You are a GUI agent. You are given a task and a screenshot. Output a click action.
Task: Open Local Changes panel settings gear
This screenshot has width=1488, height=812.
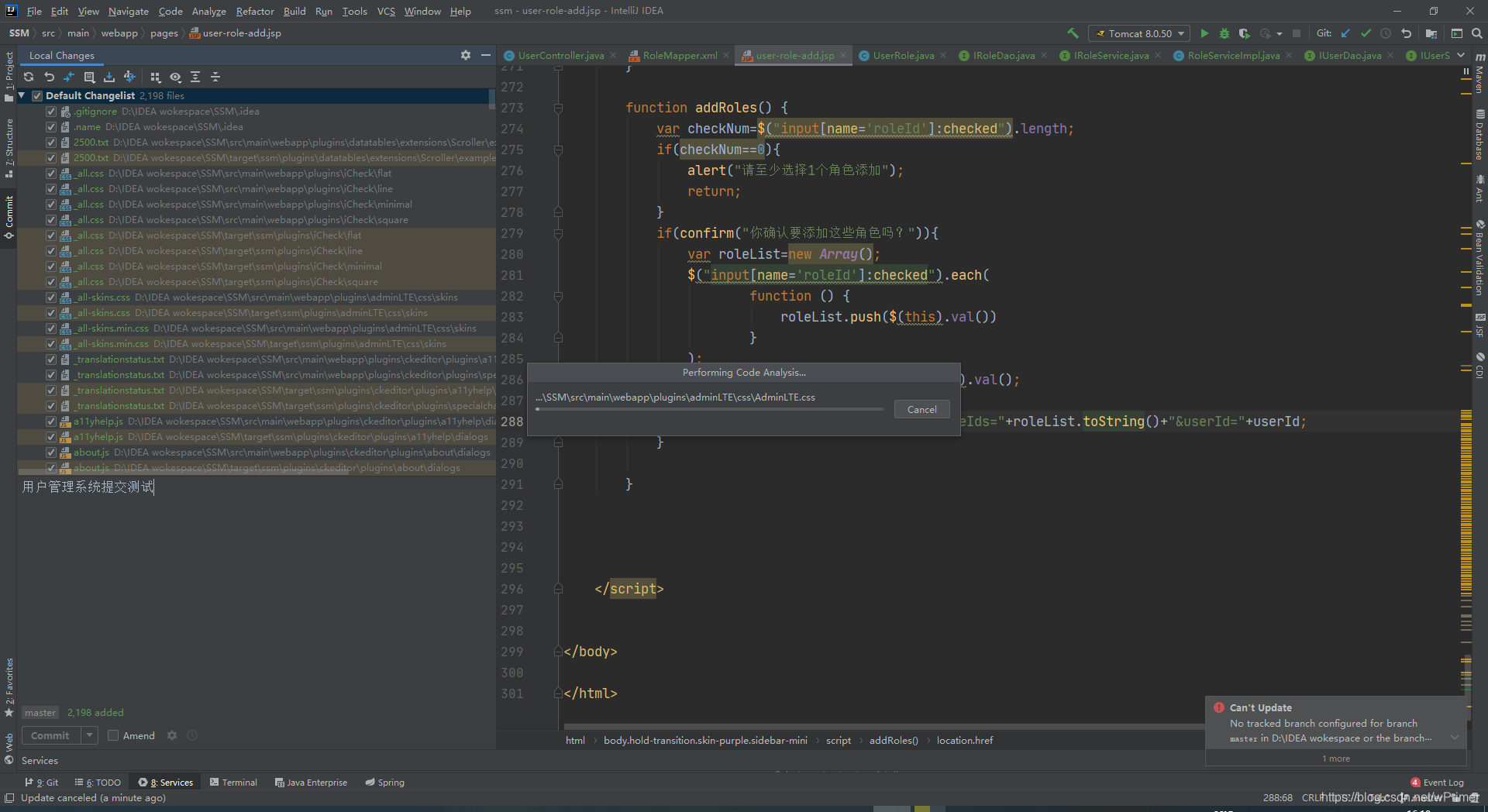point(465,55)
